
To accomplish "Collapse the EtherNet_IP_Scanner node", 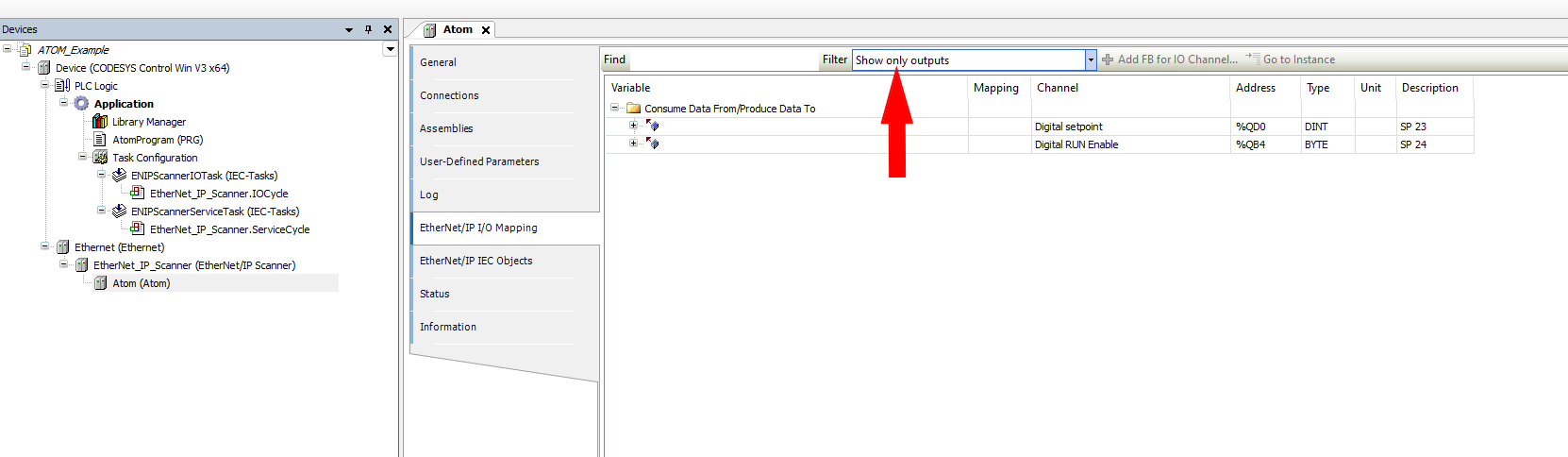I will click(x=63, y=264).
